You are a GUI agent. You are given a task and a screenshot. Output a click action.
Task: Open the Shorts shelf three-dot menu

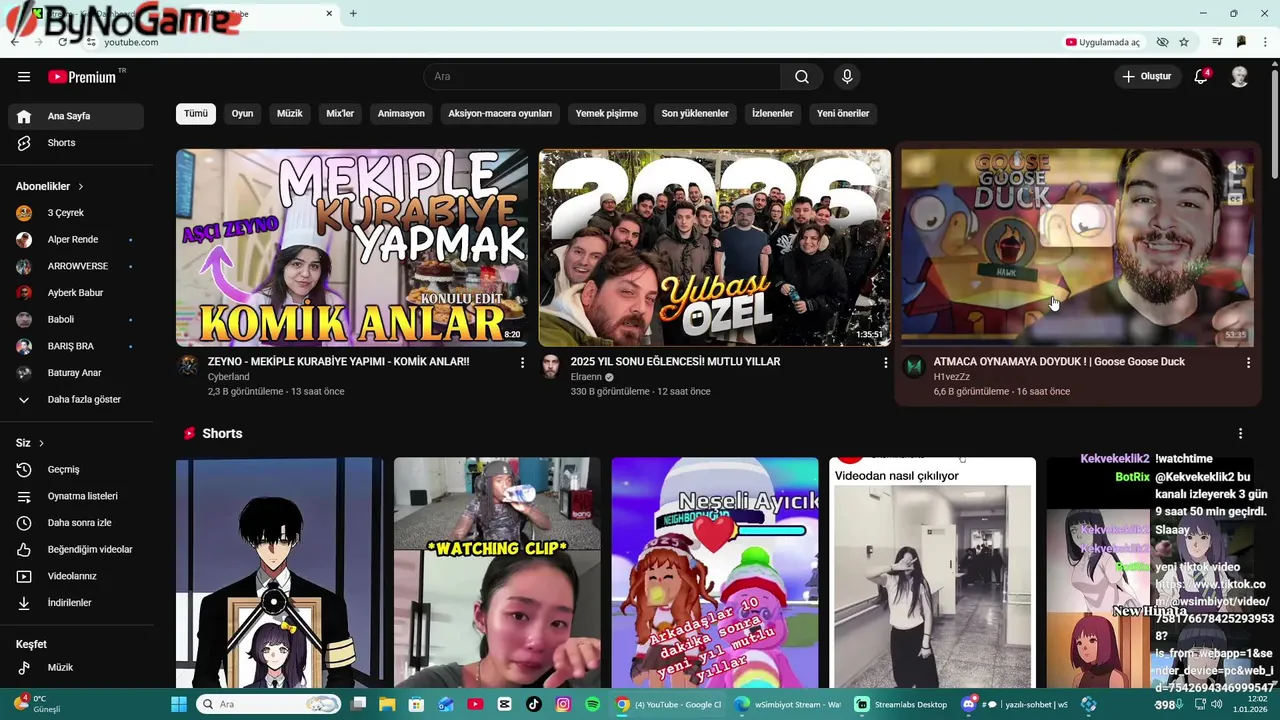click(1240, 434)
